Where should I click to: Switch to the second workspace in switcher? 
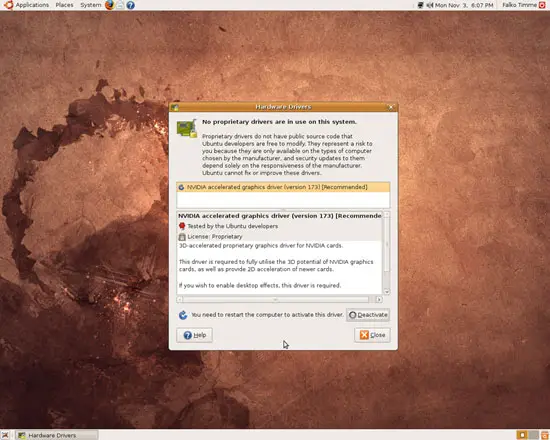[534, 435]
